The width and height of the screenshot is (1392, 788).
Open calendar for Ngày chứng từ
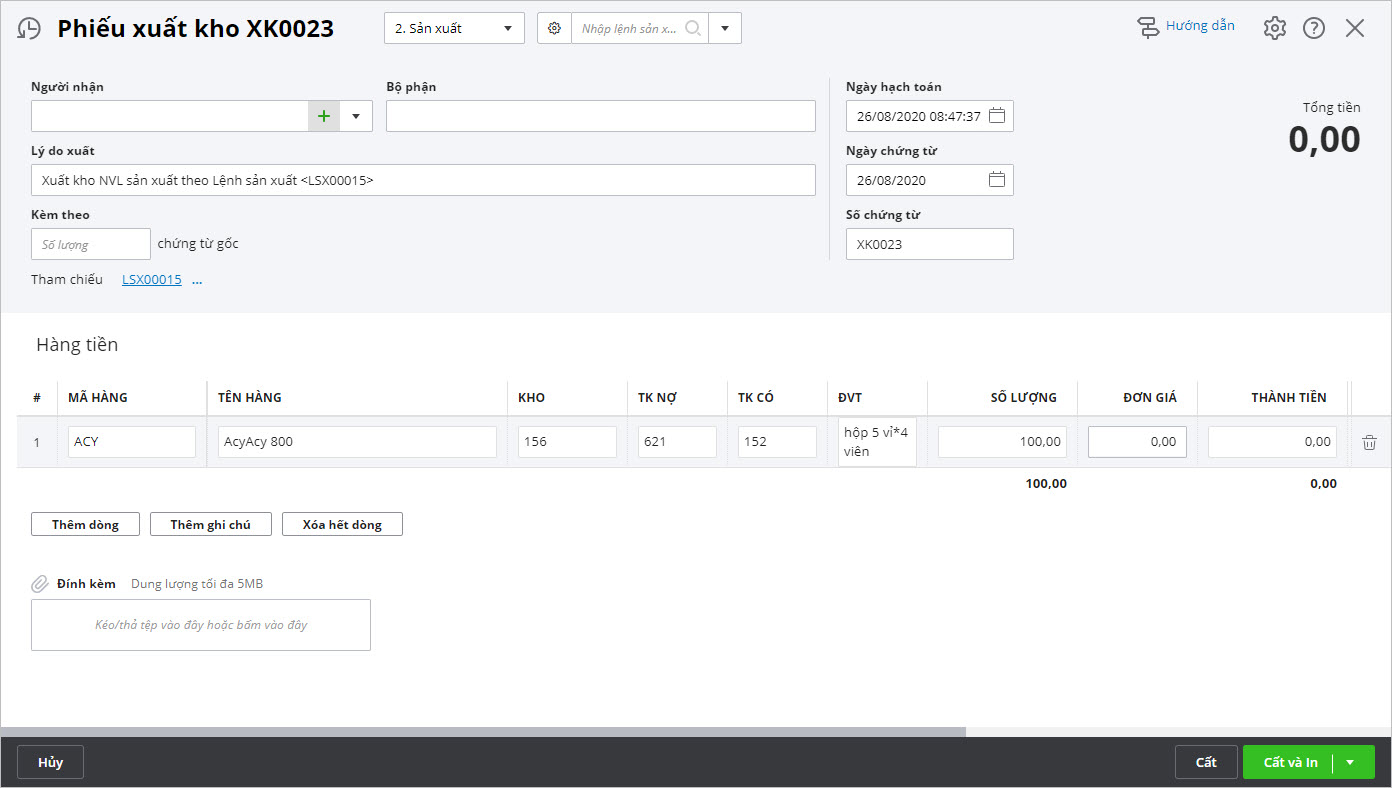996,180
